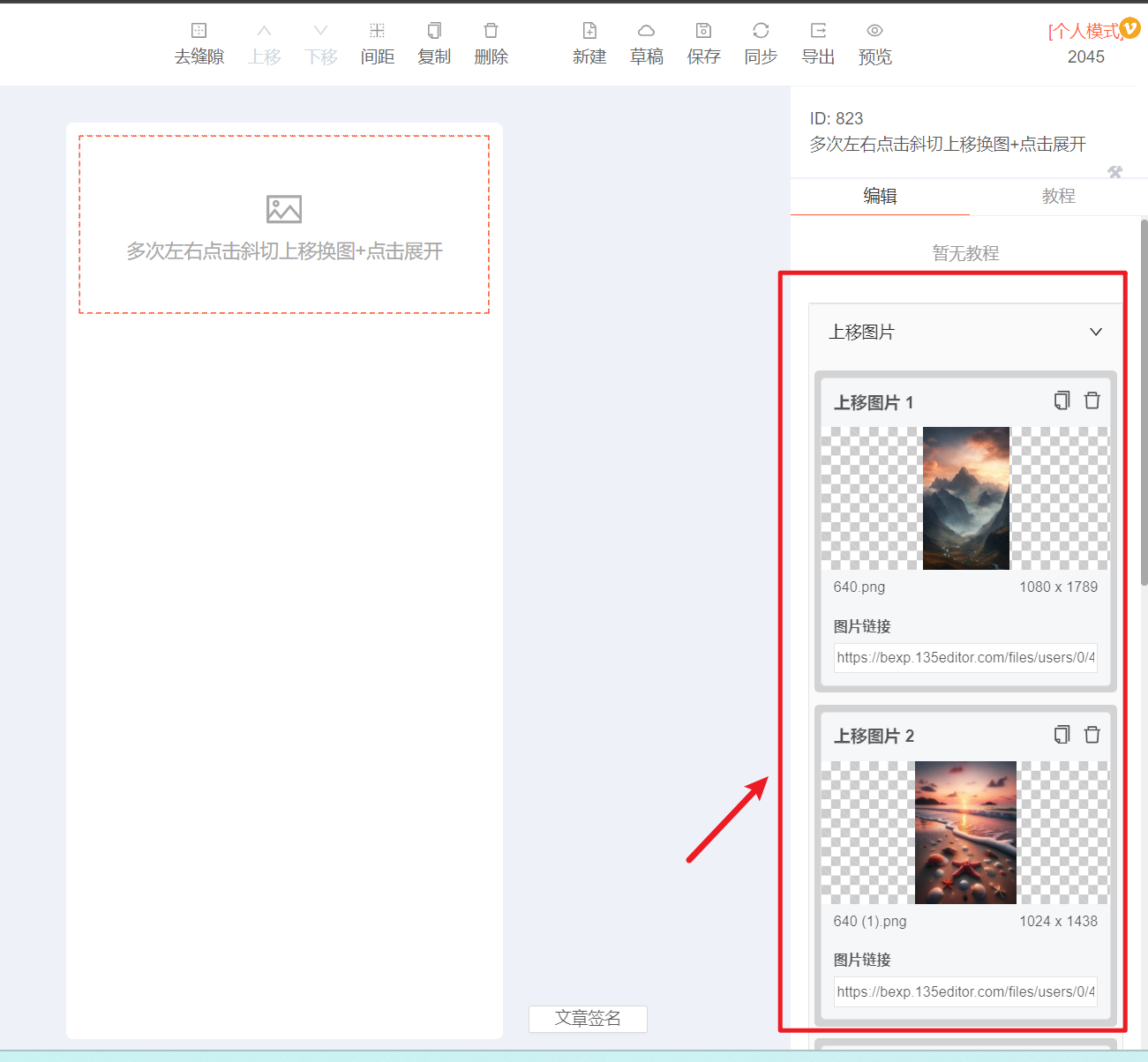Click the 上移 move-up toolbar icon

tap(264, 31)
